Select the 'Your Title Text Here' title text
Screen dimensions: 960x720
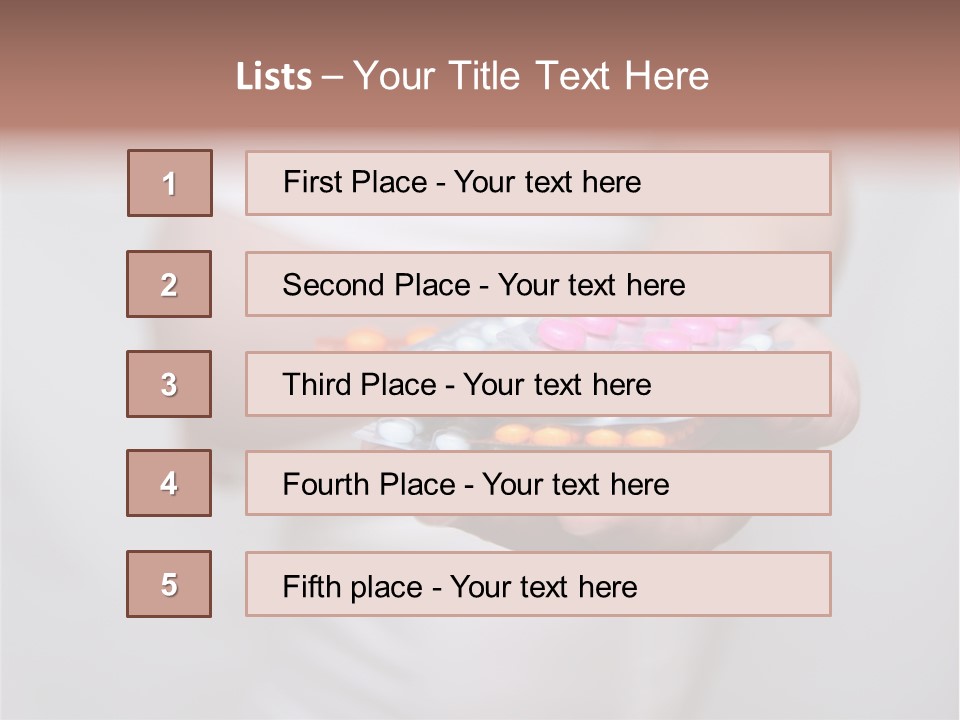click(531, 76)
